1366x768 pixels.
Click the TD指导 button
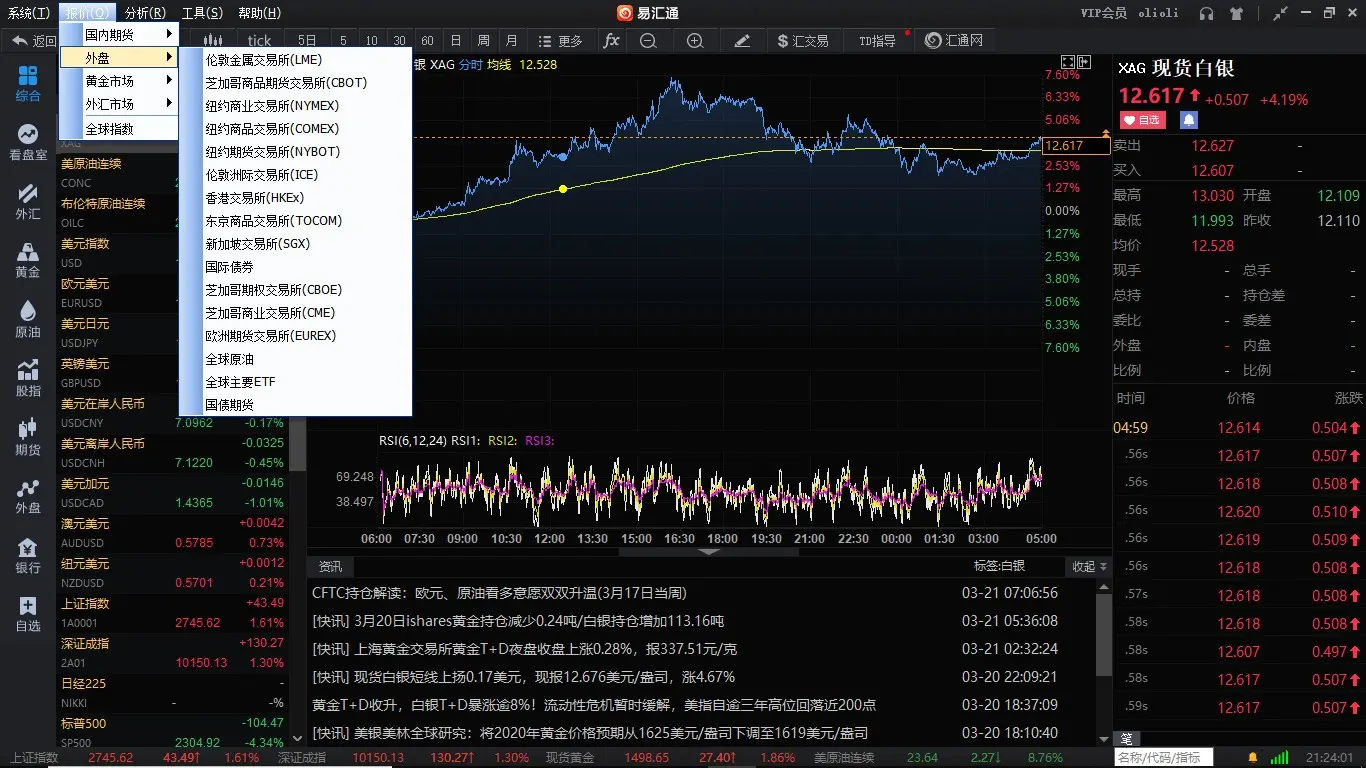[877, 41]
